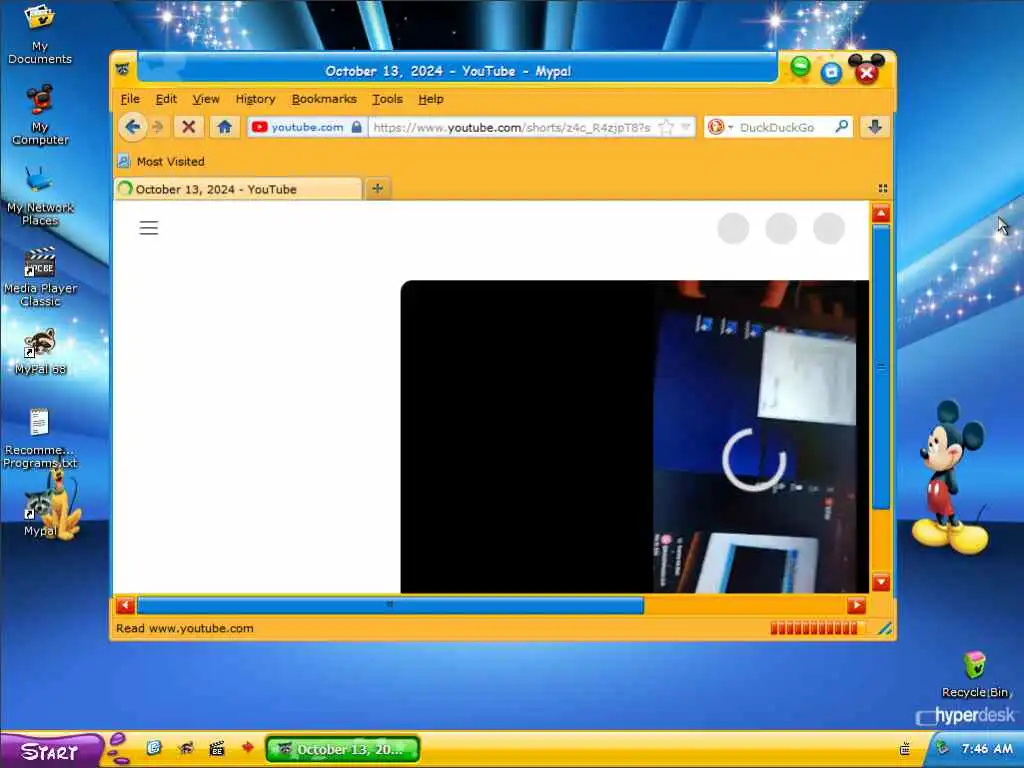
Task: Open YouTube hamburger guide menu
Action: coord(149,228)
